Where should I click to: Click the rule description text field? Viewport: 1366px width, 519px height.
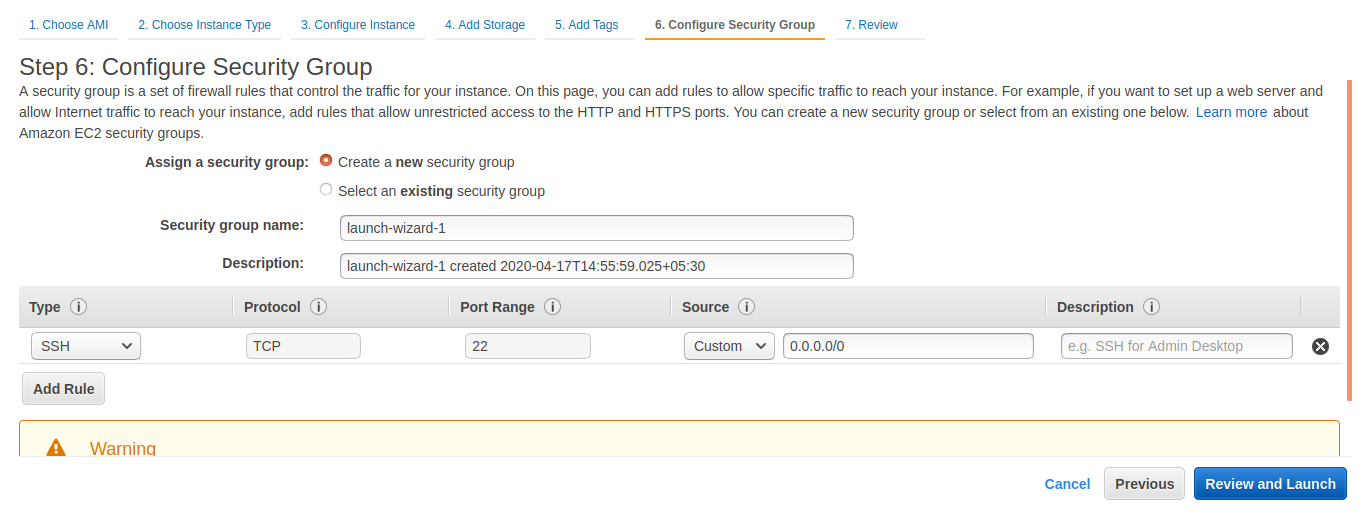click(1177, 346)
